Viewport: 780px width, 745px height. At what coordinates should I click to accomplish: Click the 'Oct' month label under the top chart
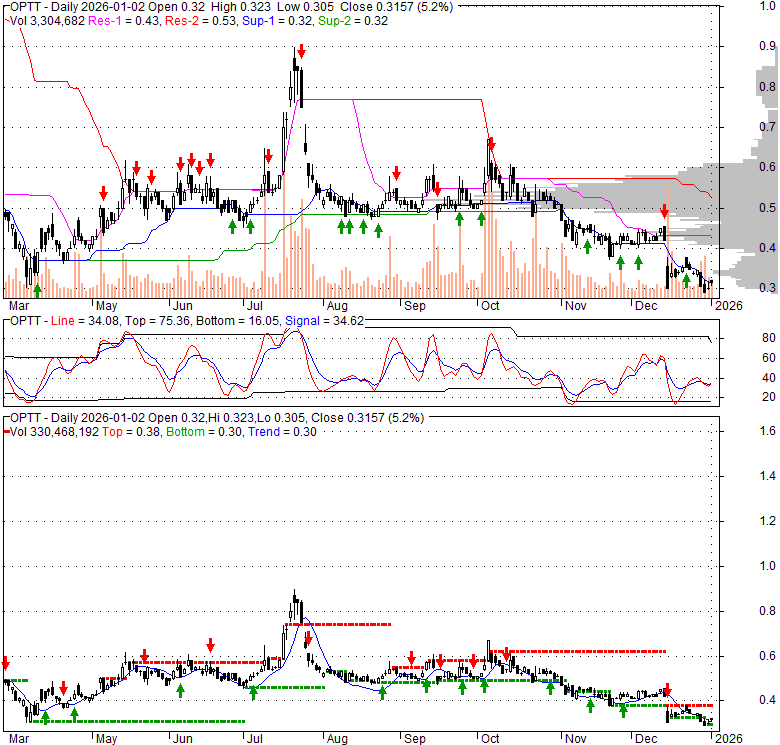click(490, 306)
